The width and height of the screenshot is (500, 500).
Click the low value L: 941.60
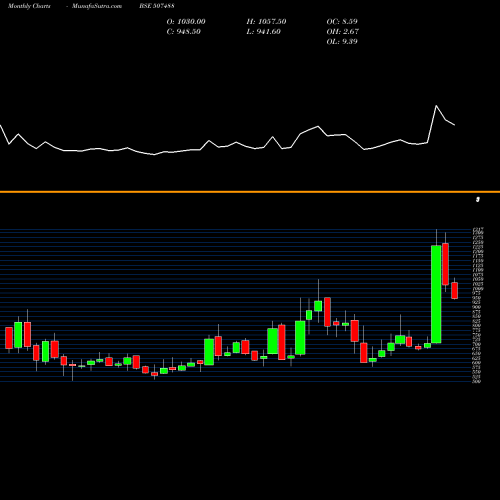click(264, 32)
